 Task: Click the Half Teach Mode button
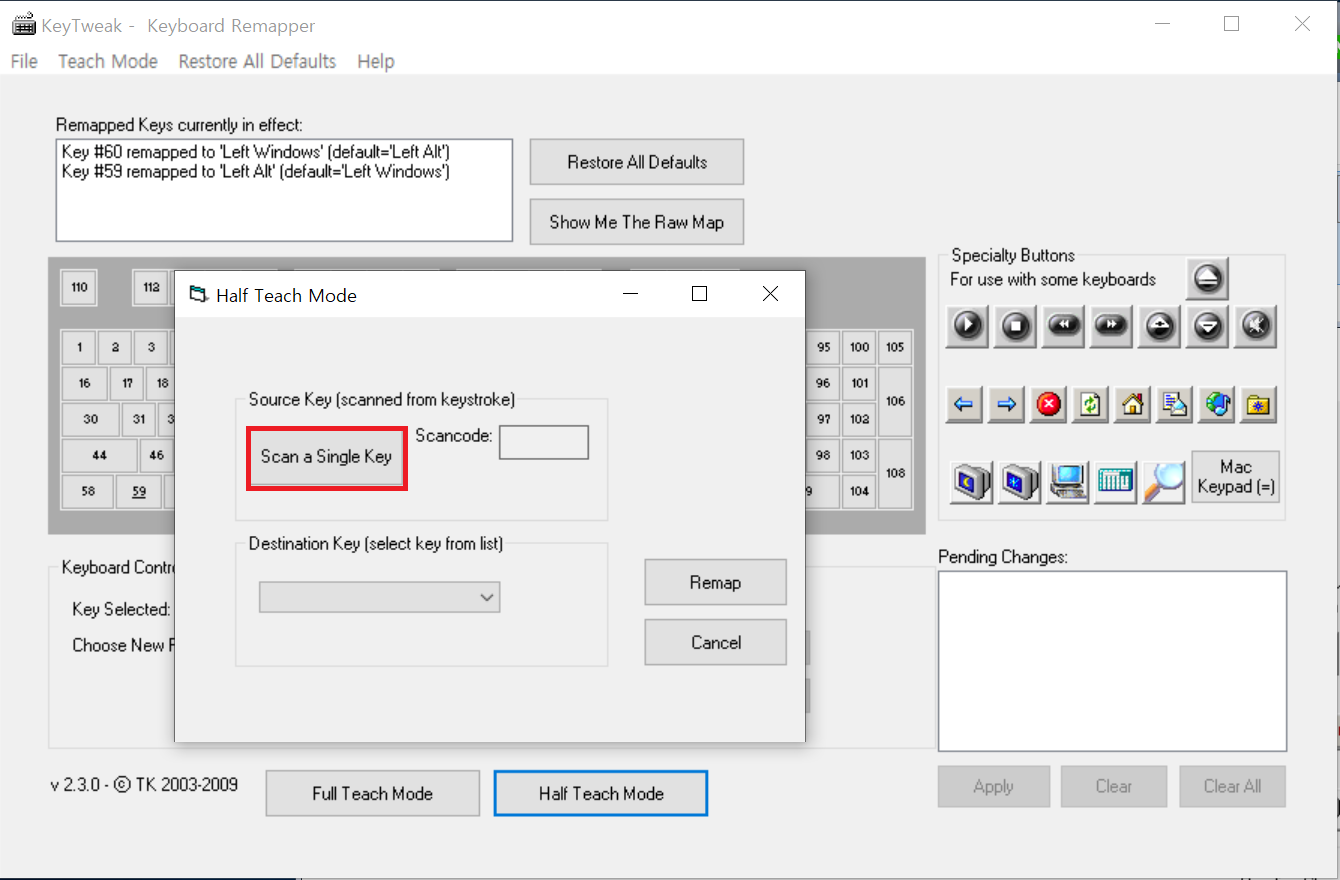click(x=601, y=793)
